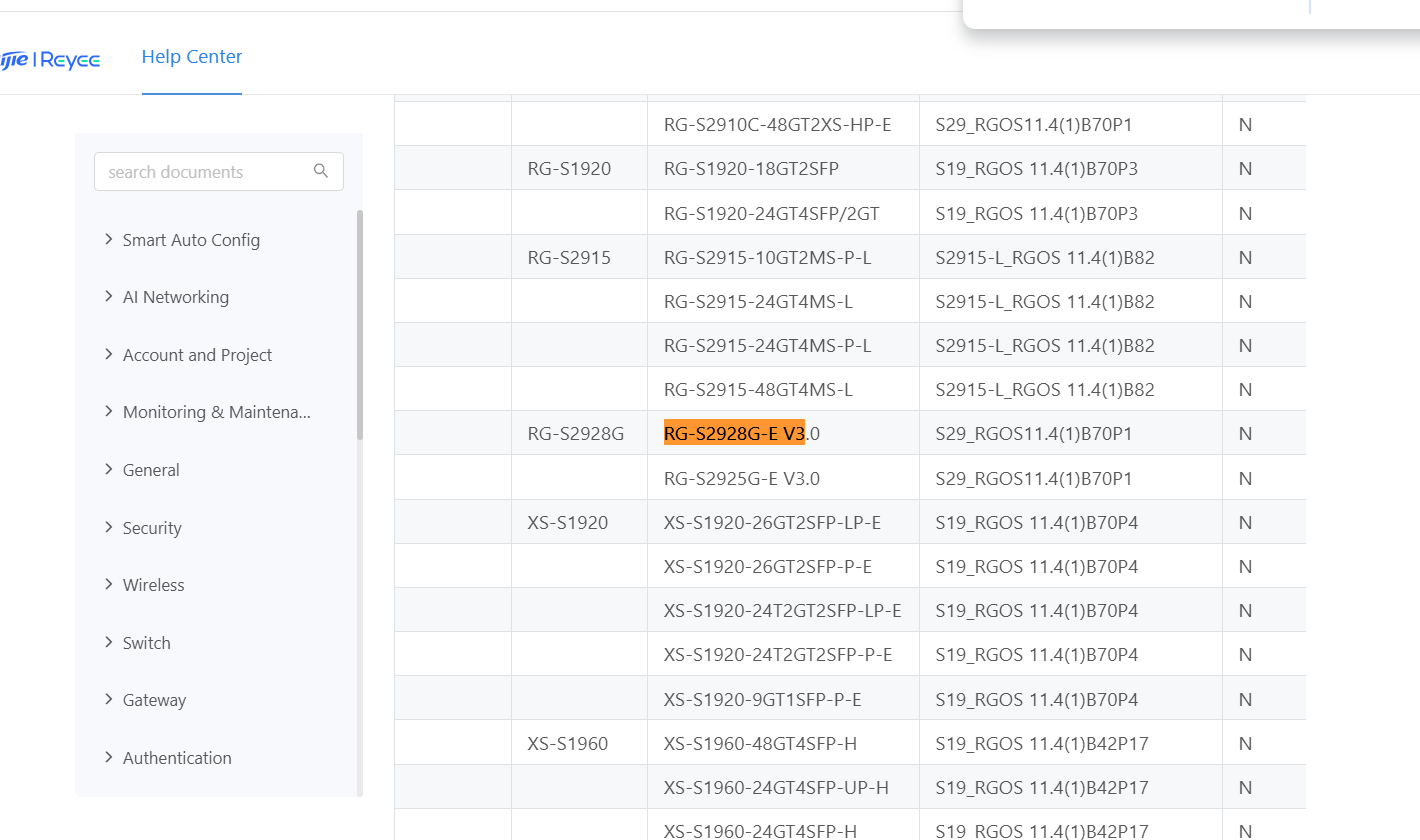Expand the Security section

point(152,528)
